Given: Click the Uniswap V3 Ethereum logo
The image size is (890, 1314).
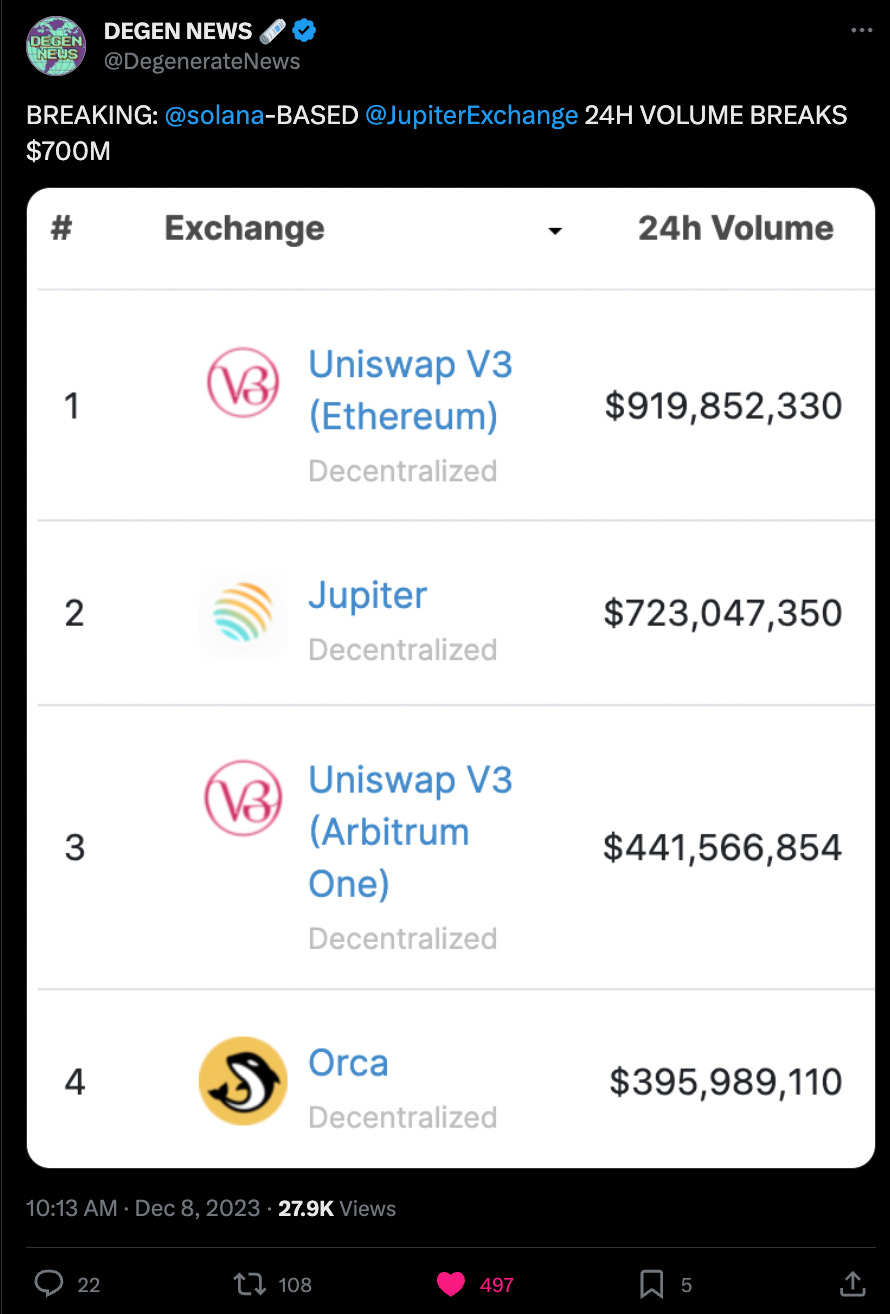Looking at the screenshot, I should click(243, 383).
